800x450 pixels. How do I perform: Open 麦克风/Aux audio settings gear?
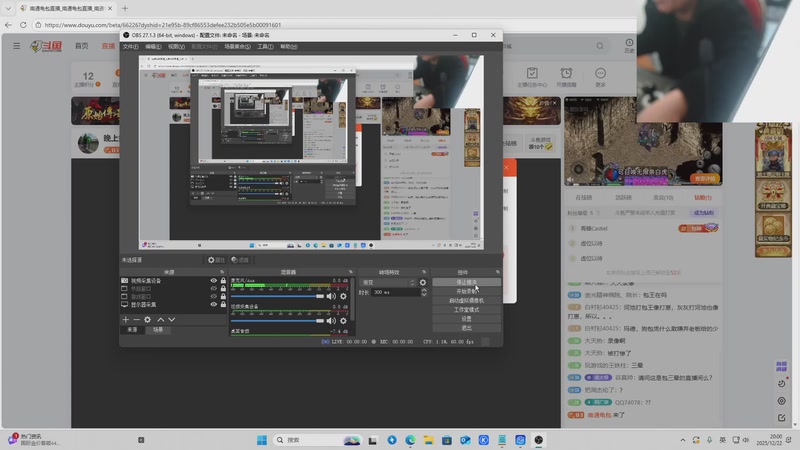pos(344,296)
